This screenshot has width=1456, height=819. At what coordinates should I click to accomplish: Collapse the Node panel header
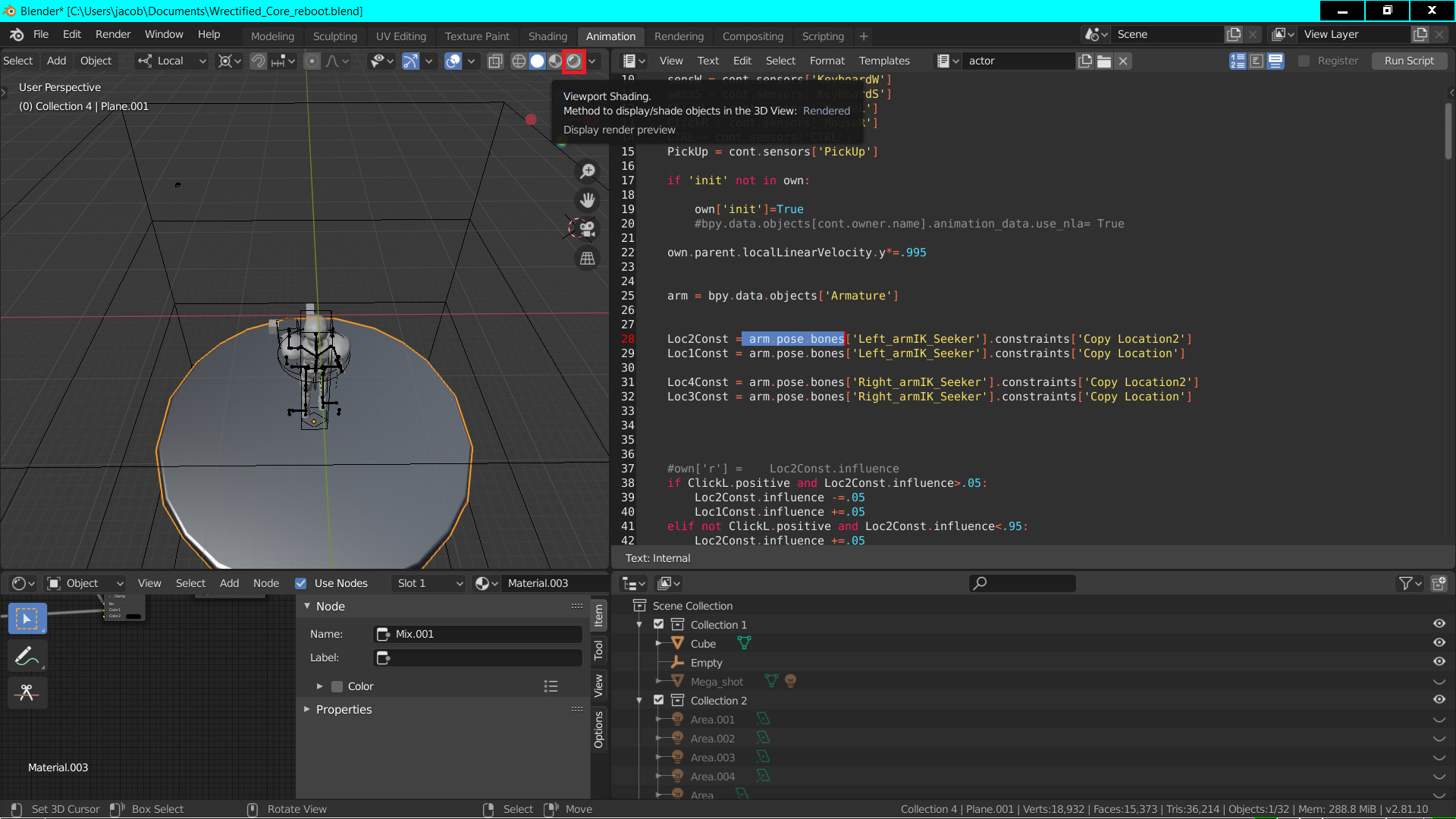tap(331, 607)
